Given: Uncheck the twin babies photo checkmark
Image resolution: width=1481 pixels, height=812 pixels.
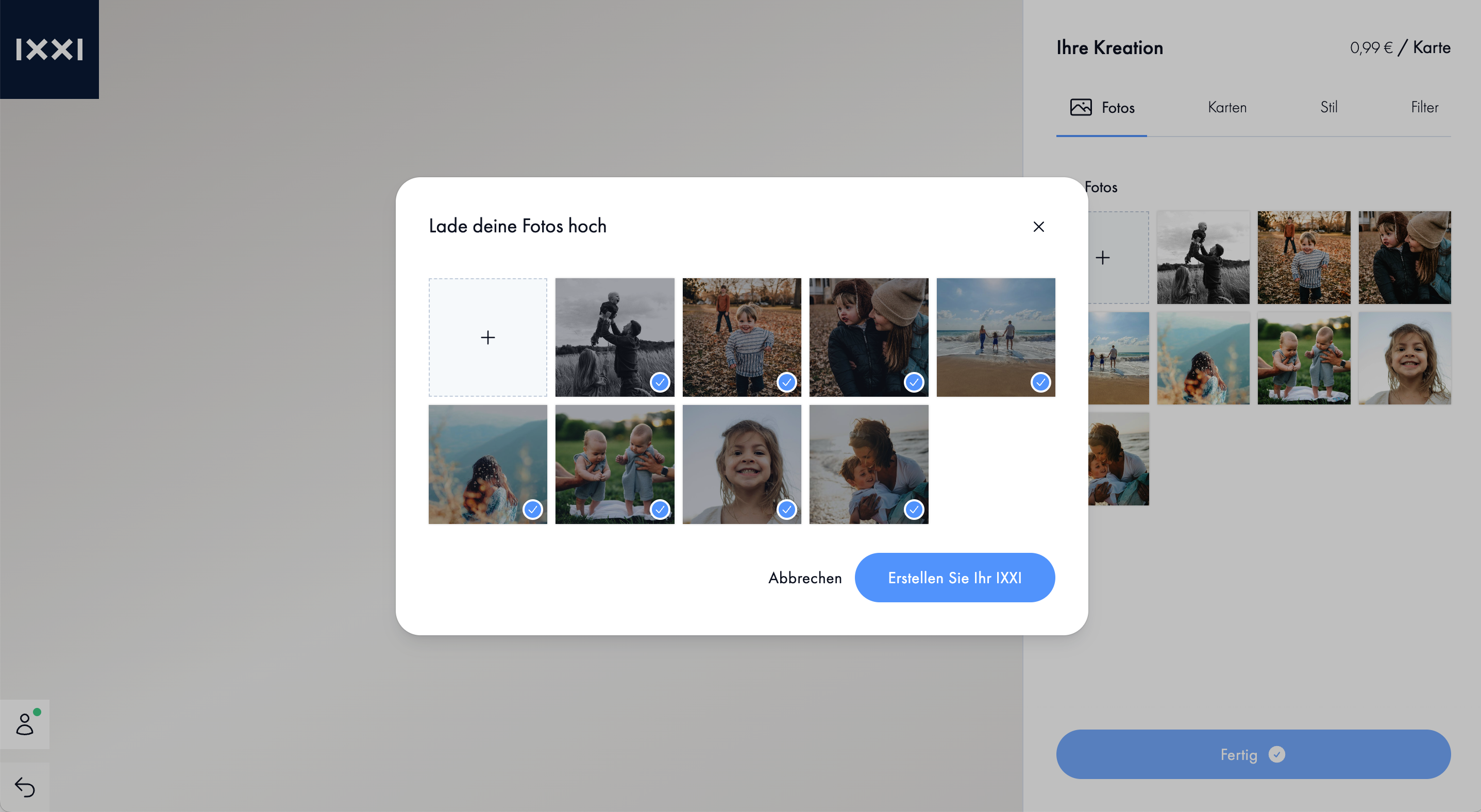Looking at the screenshot, I should click(x=660, y=509).
